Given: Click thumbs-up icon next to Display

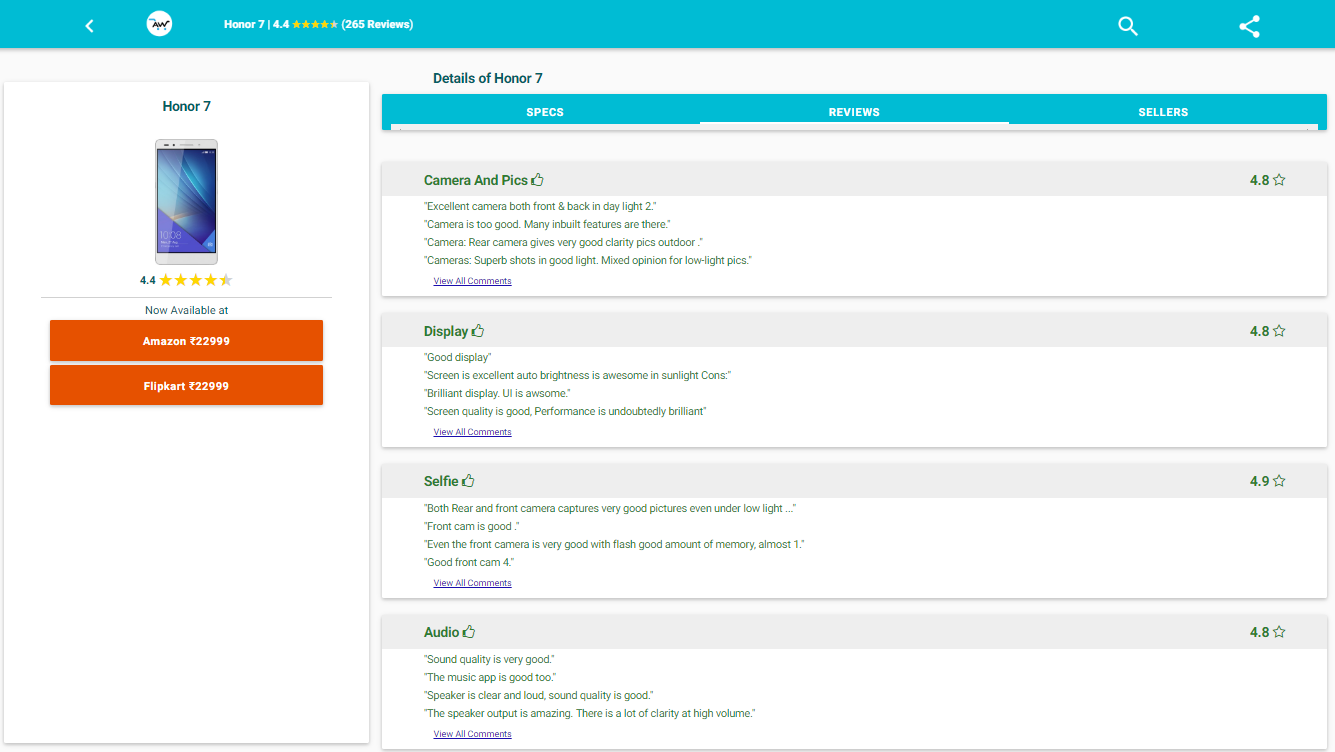Looking at the screenshot, I should [478, 331].
